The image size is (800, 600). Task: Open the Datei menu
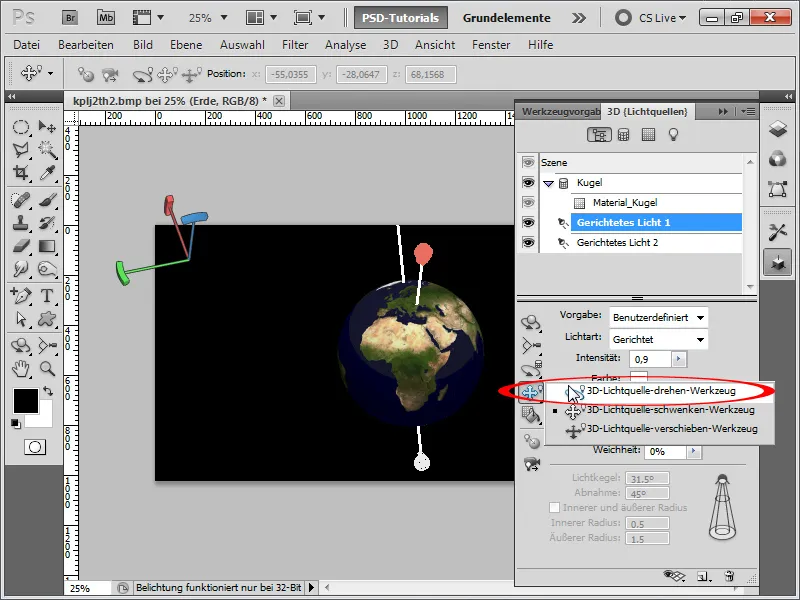(x=27, y=45)
